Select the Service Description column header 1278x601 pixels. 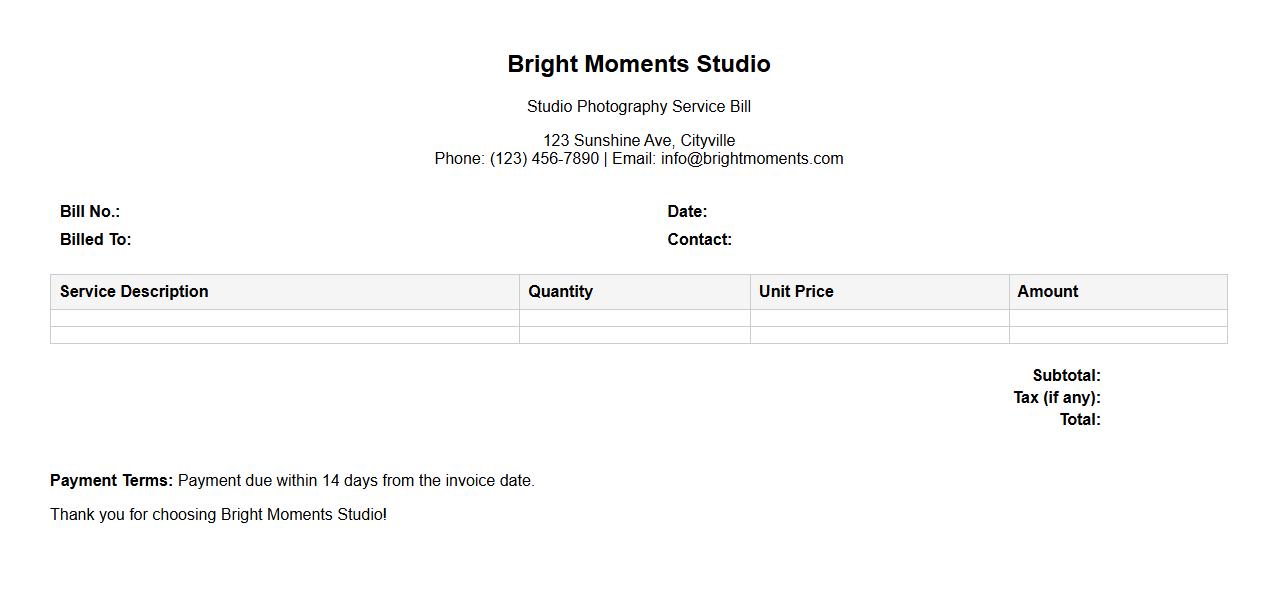[134, 292]
